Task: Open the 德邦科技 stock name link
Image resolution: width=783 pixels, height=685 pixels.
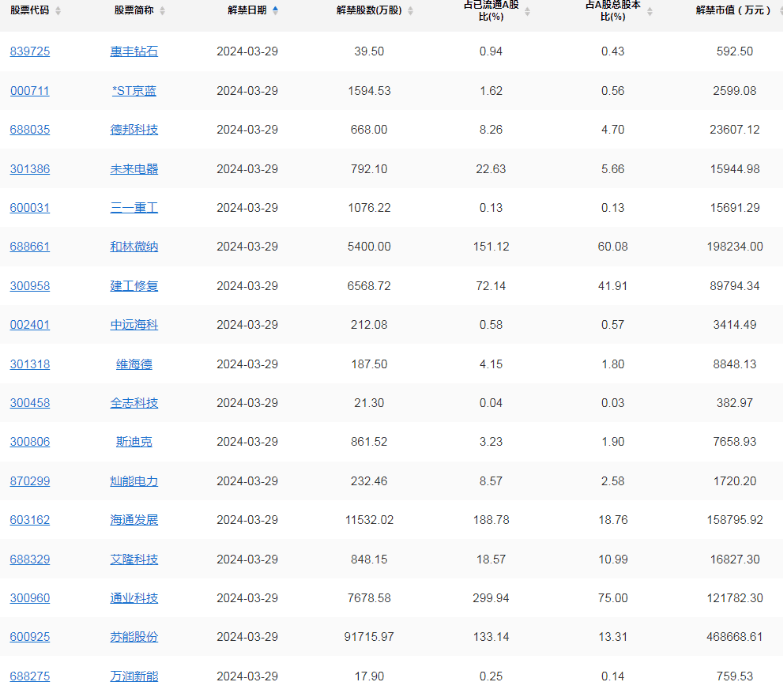Action: coord(134,130)
